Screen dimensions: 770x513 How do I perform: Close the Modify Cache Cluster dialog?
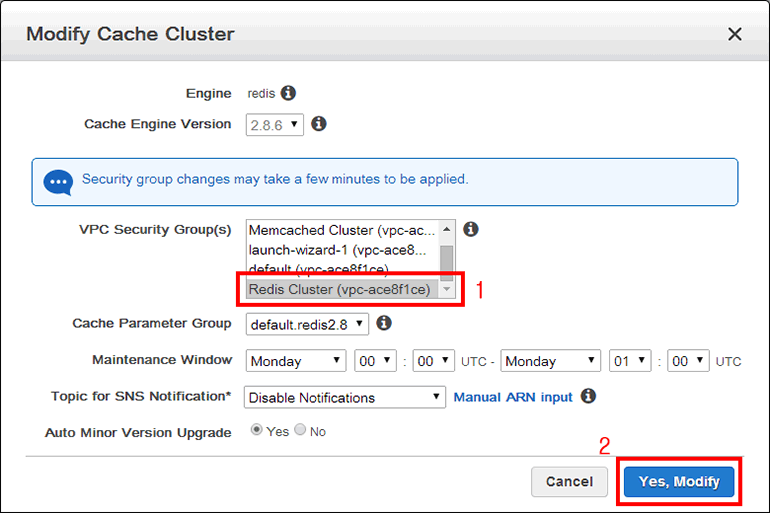pos(735,34)
